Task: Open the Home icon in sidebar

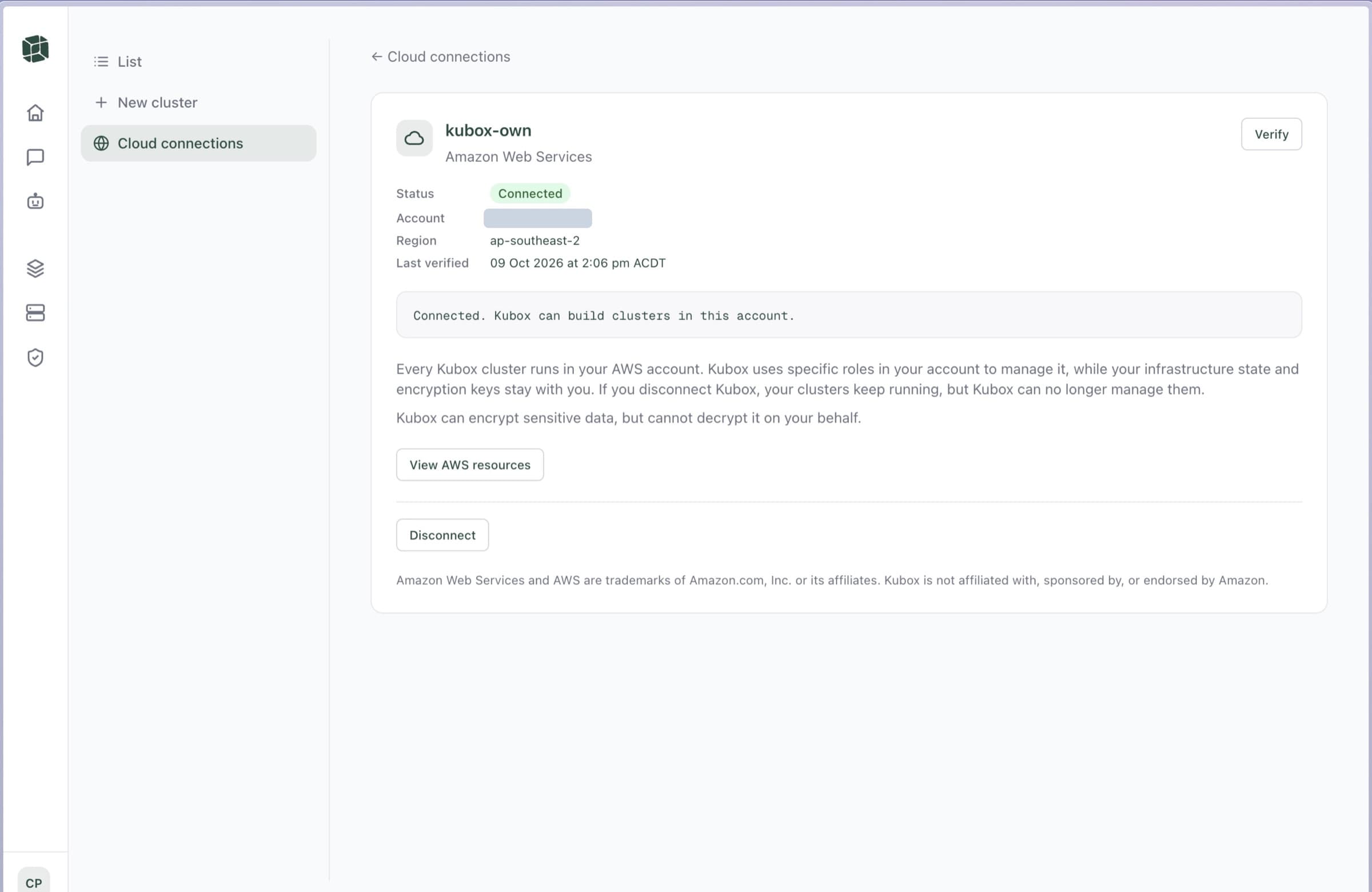Action: 35,113
